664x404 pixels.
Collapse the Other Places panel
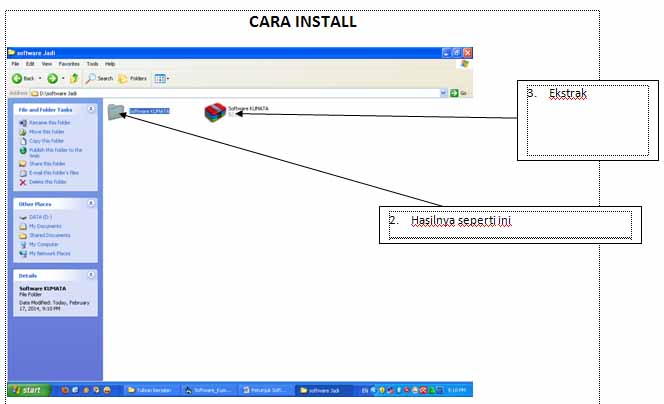(x=91, y=203)
